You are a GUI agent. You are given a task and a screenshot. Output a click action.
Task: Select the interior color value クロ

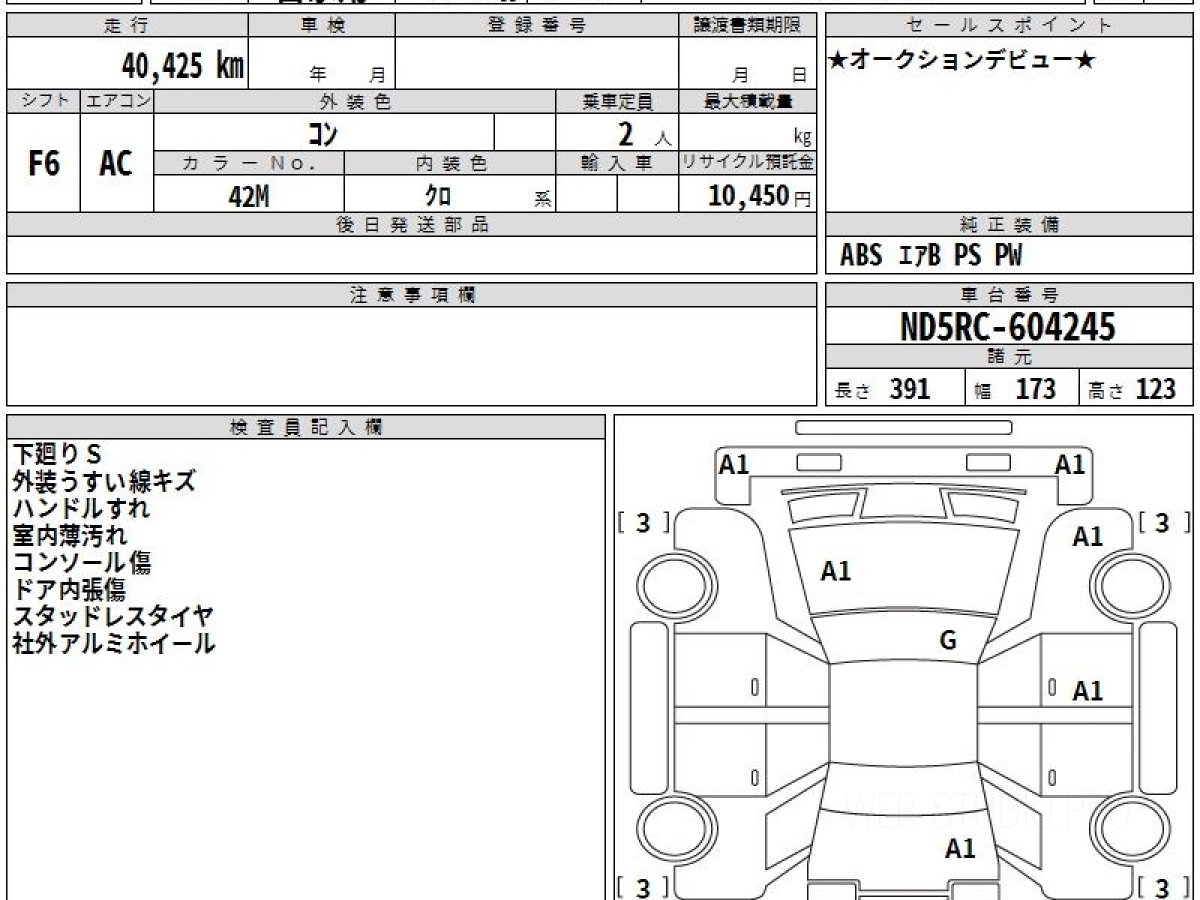(x=438, y=196)
